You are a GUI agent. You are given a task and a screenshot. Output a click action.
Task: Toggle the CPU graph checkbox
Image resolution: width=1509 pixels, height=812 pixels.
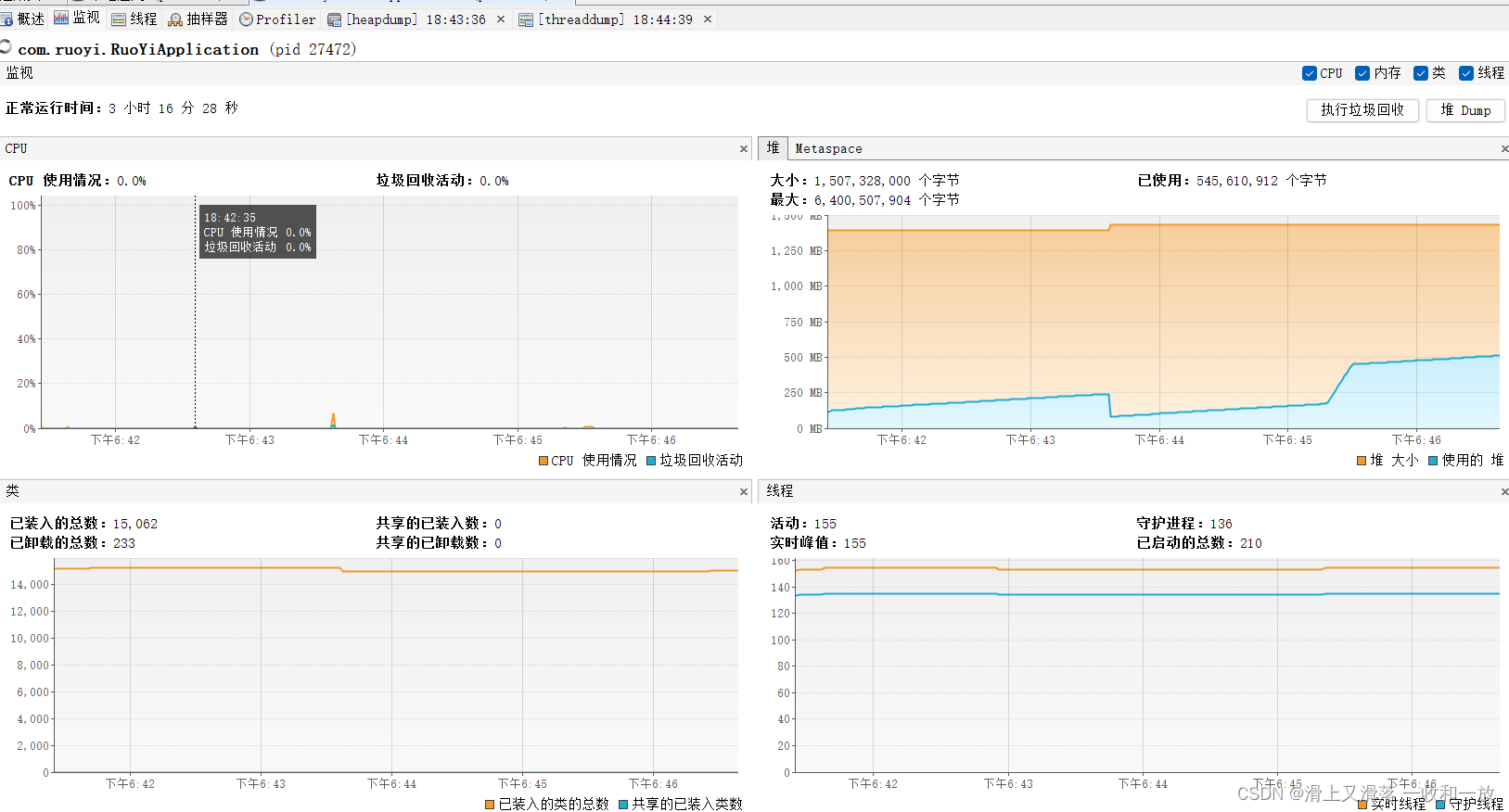pyautogui.click(x=1310, y=73)
